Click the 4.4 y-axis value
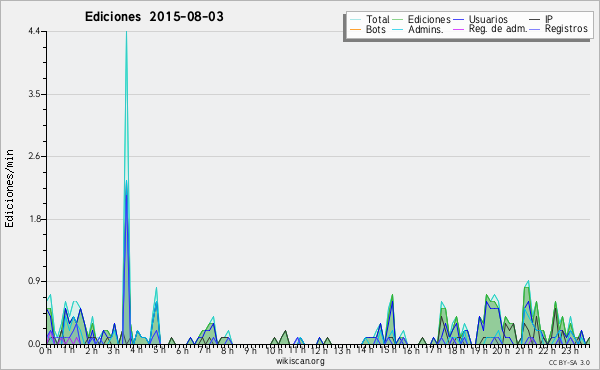Viewport: 600px width, 370px height. (34, 31)
